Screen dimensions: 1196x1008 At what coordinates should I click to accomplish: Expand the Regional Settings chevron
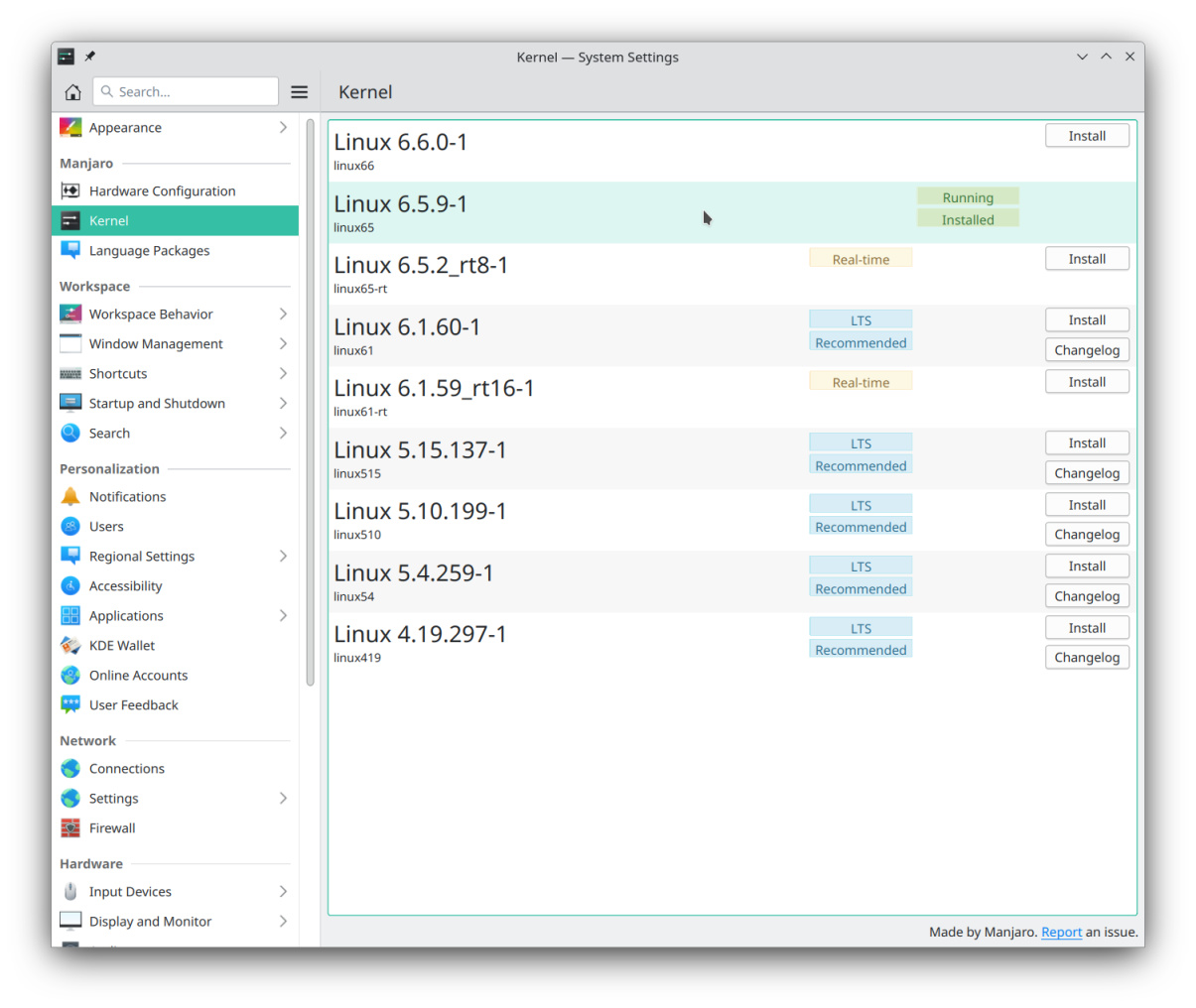point(283,557)
